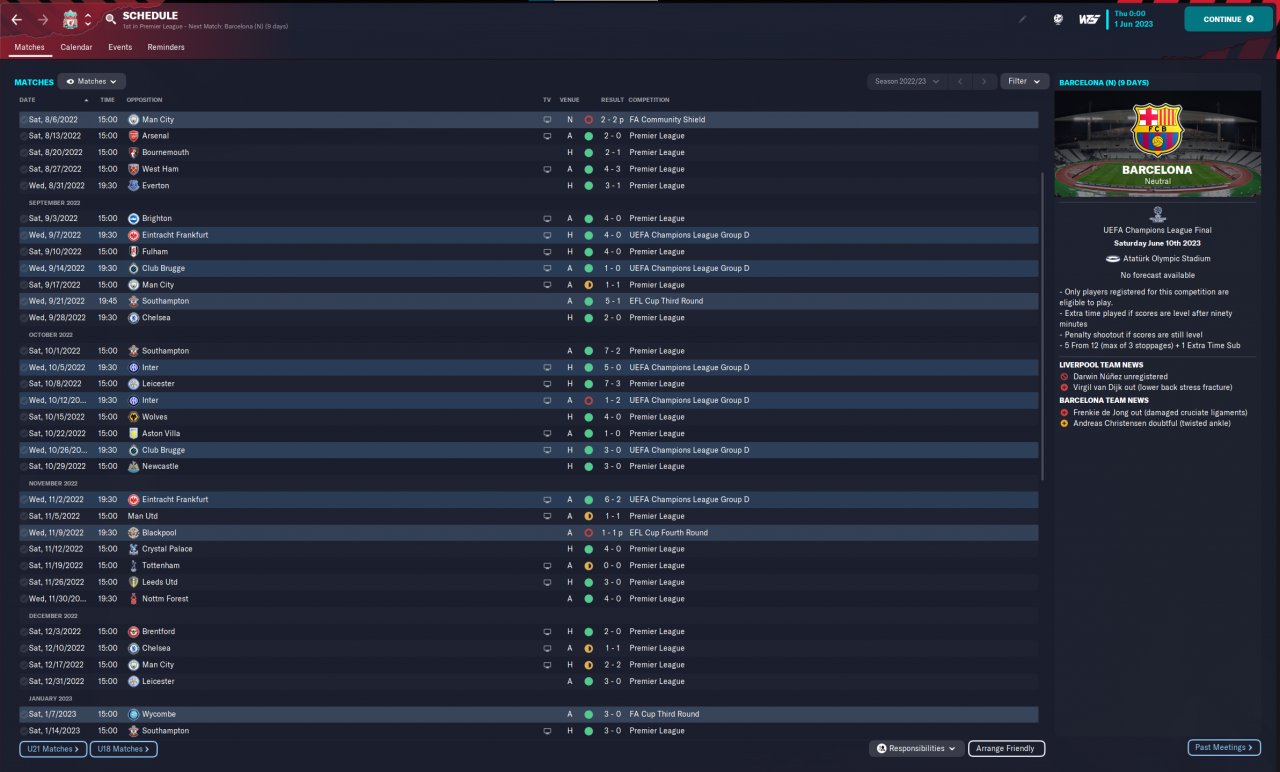The height and width of the screenshot is (772, 1280).
Task: Sort matches by the Date column header
Action: (27, 100)
